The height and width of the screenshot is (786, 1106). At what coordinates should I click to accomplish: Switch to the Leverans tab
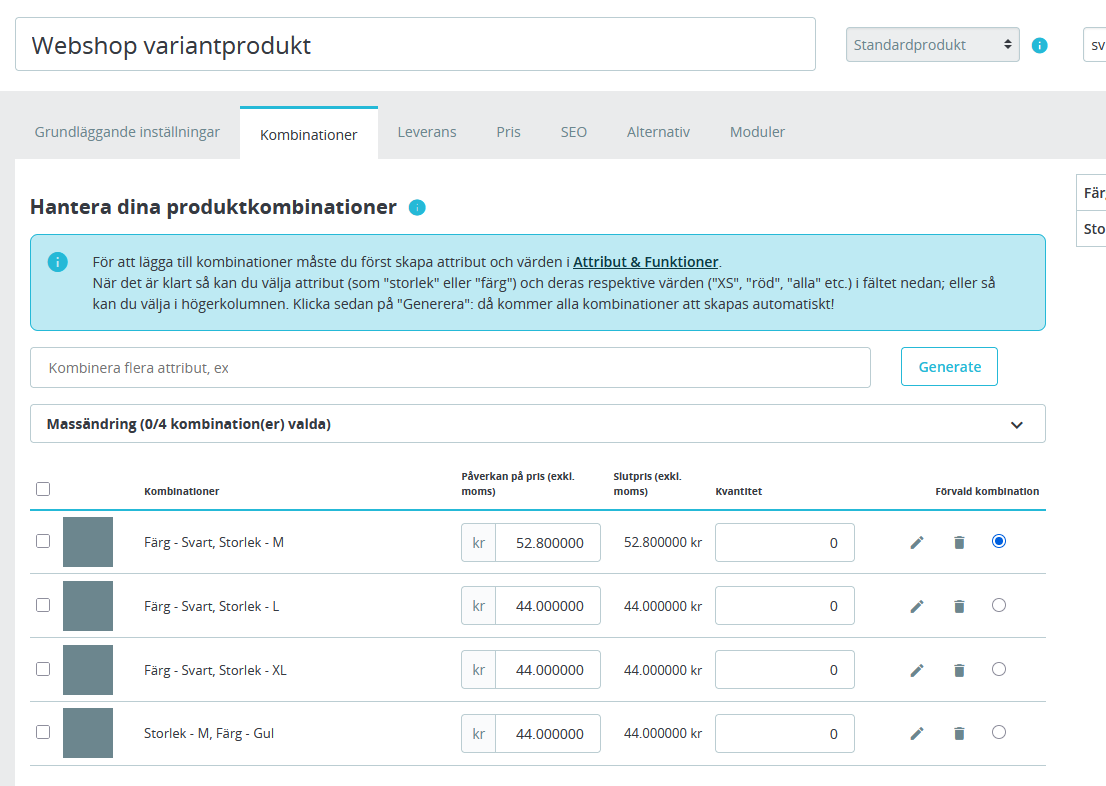[426, 132]
